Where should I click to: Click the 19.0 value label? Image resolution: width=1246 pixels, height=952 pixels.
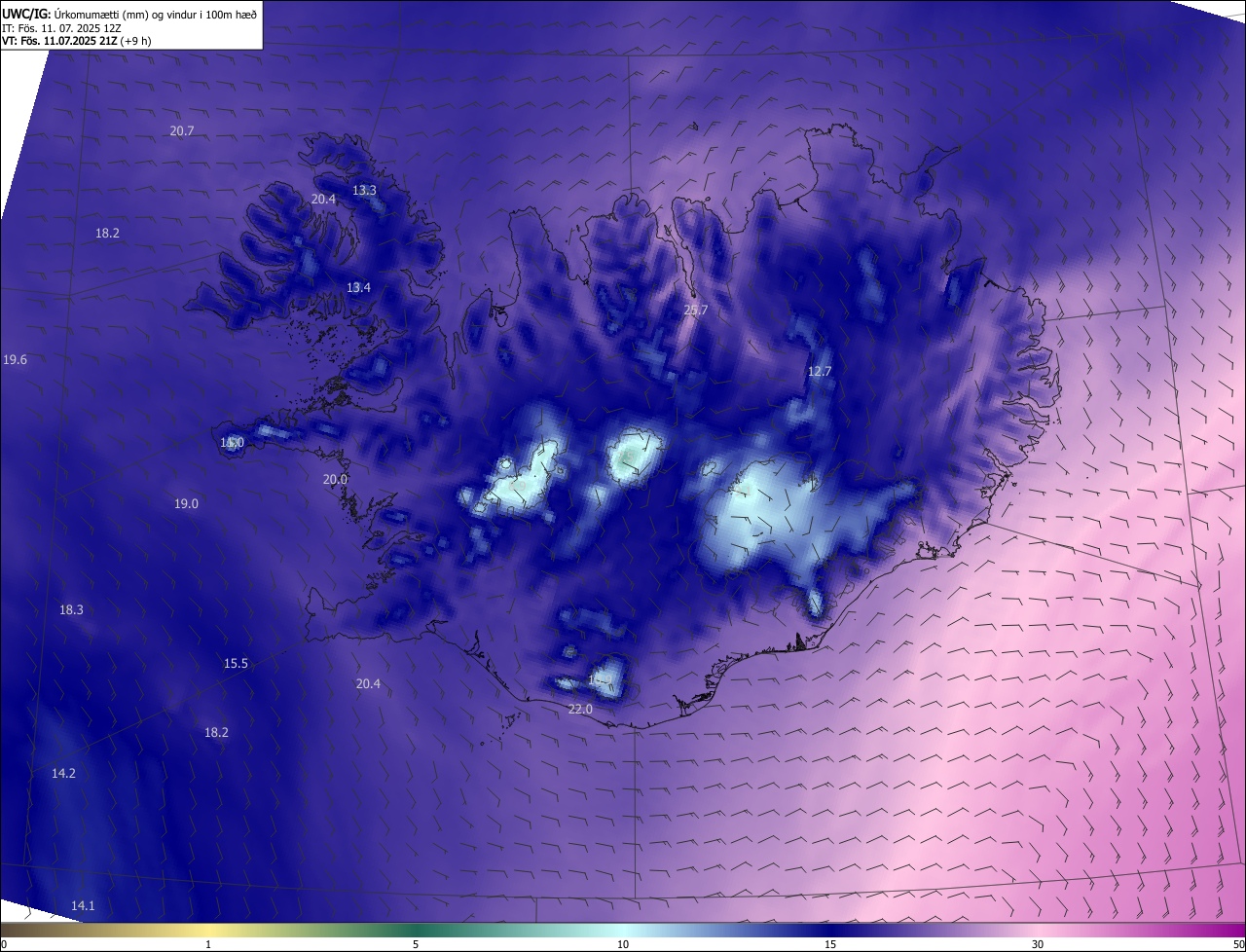coord(186,504)
